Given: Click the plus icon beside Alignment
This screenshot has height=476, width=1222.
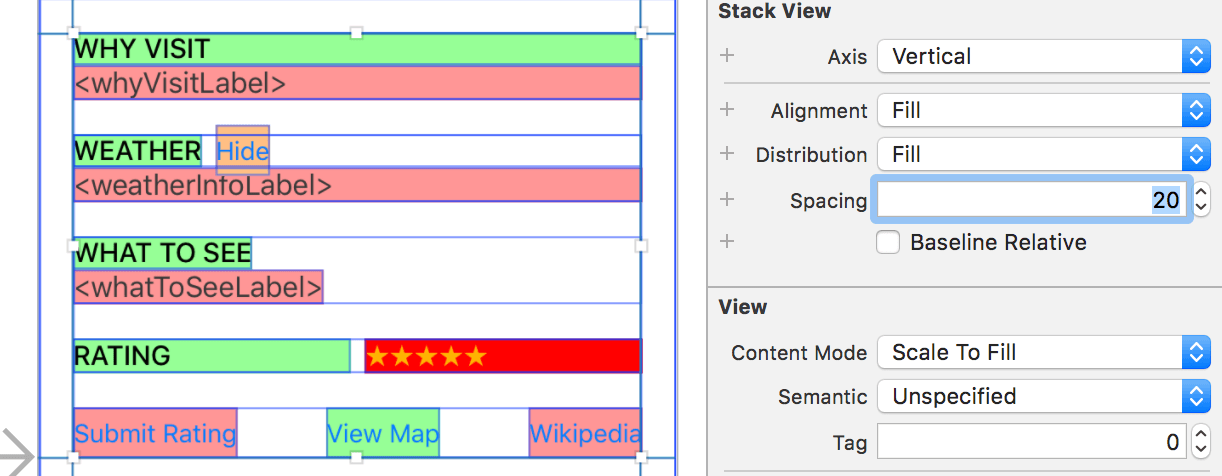Looking at the screenshot, I should point(727,110).
